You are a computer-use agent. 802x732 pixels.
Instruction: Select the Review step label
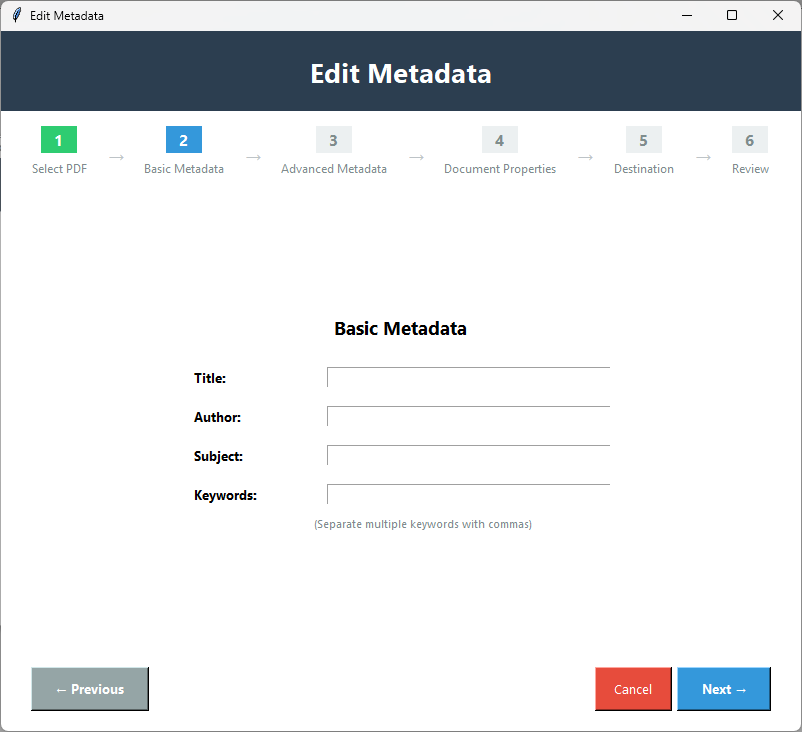pos(750,168)
